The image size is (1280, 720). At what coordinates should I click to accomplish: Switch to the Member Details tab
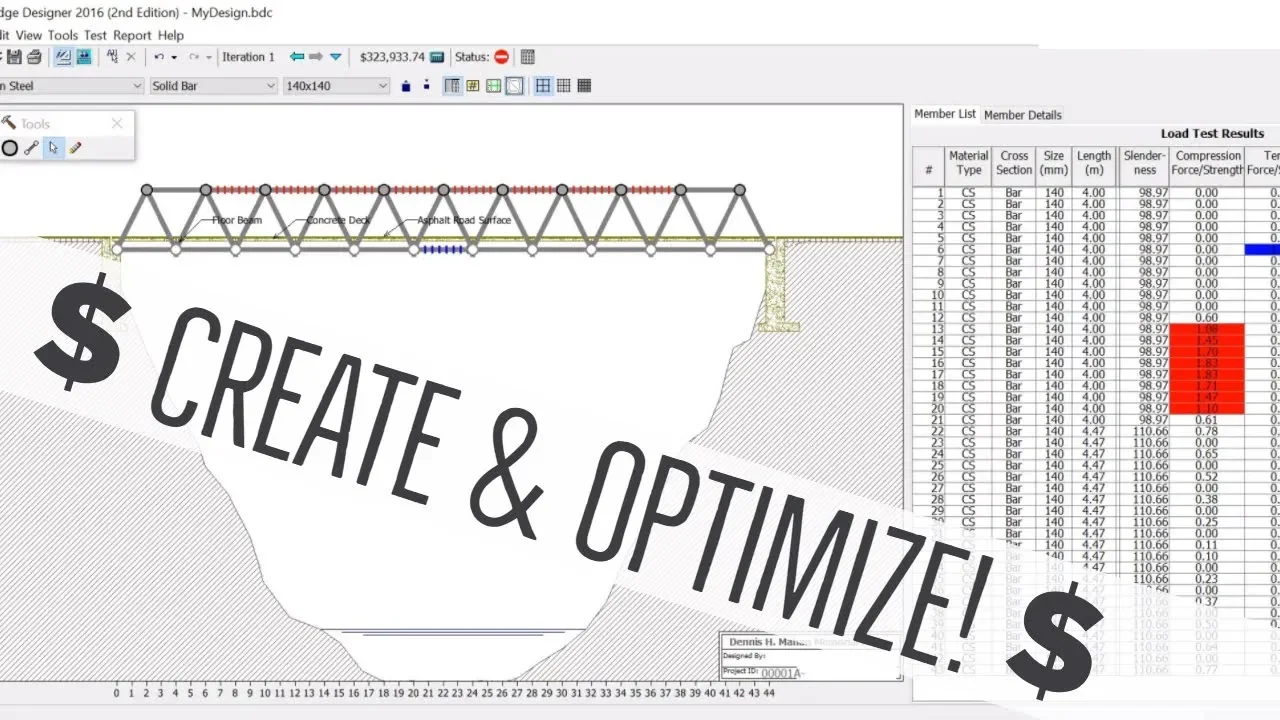(x=1023, y=115)
